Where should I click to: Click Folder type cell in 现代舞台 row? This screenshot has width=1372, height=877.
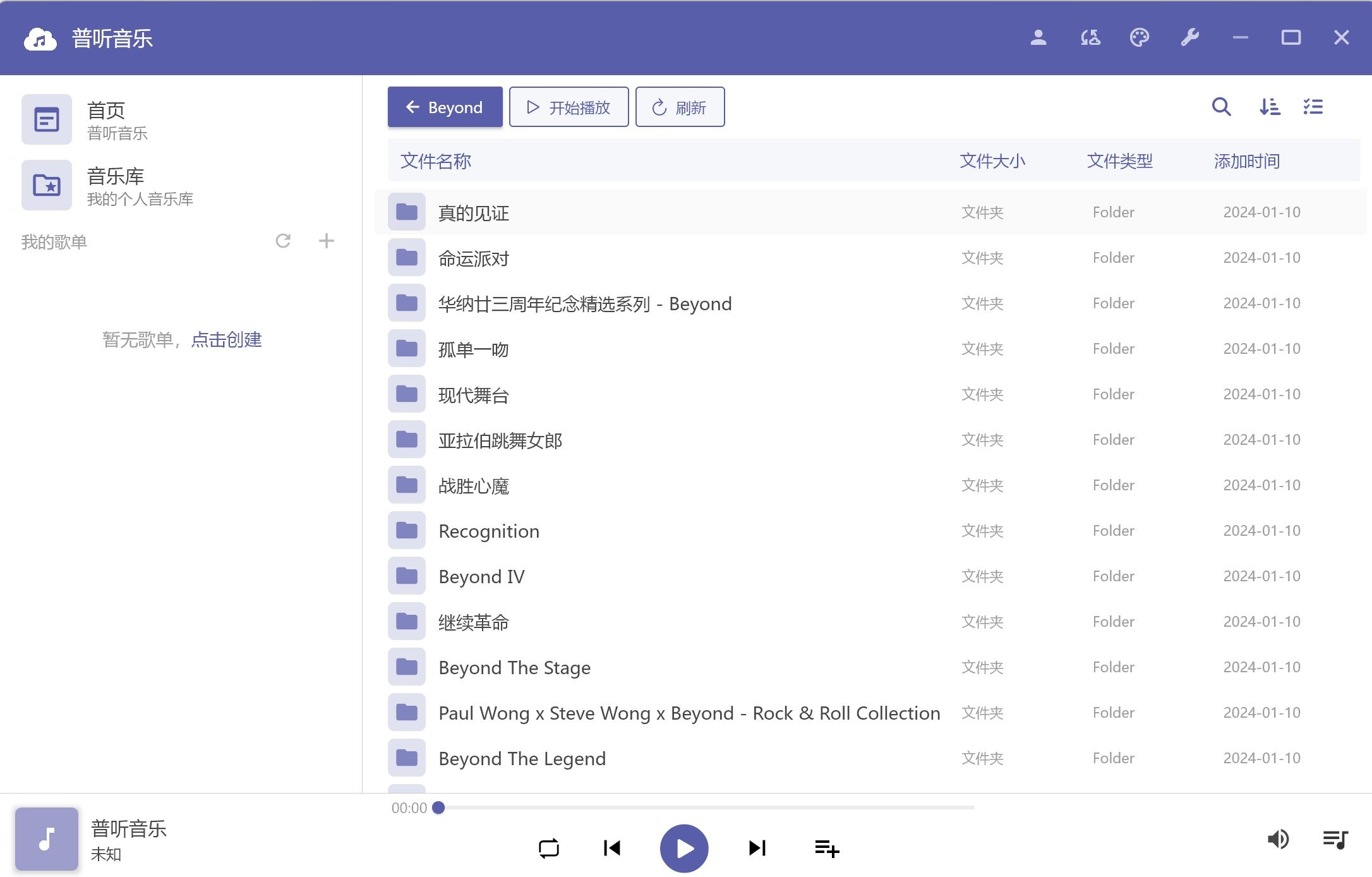click(x=1114, y=394)
